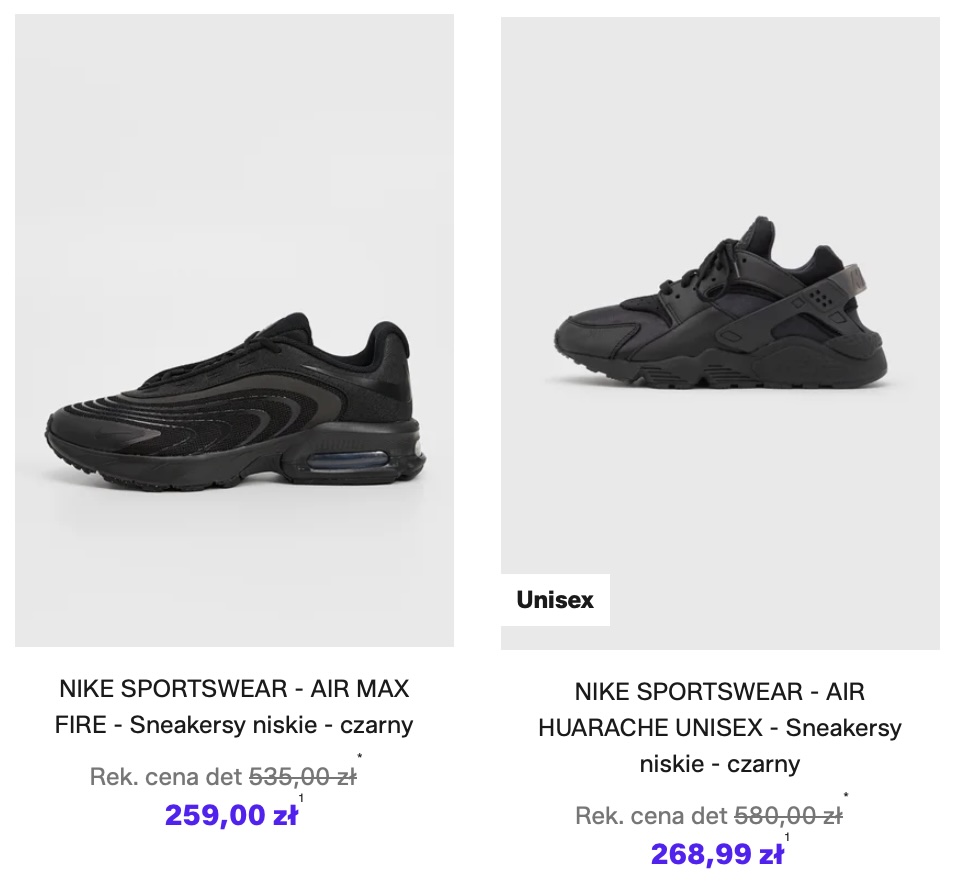Open the NIKE SPORTSWEAR - AIR MAX title link
Viewport: 961px width, 886px height.
click(x=234, y=689)
